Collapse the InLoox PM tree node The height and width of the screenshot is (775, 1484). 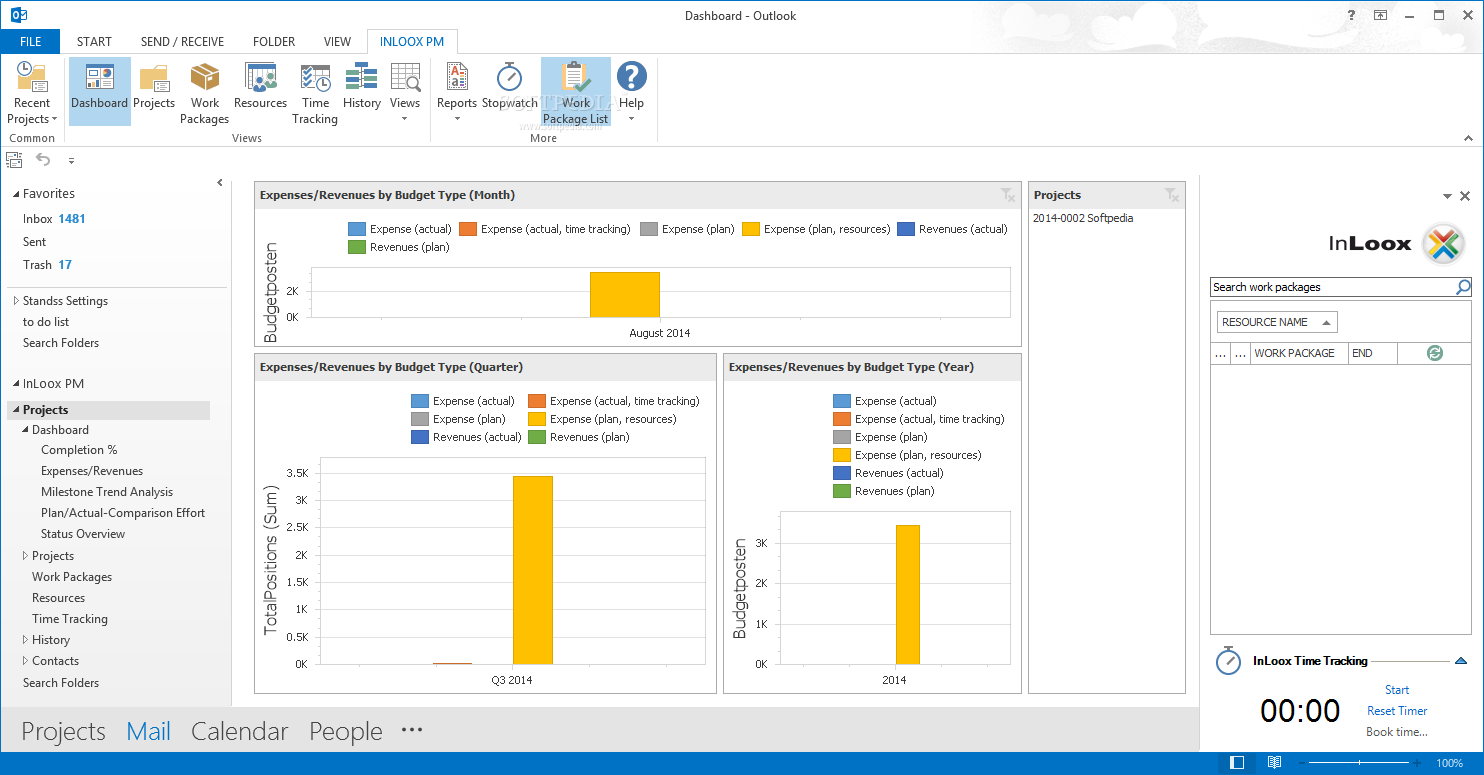(x=15, y=384)
